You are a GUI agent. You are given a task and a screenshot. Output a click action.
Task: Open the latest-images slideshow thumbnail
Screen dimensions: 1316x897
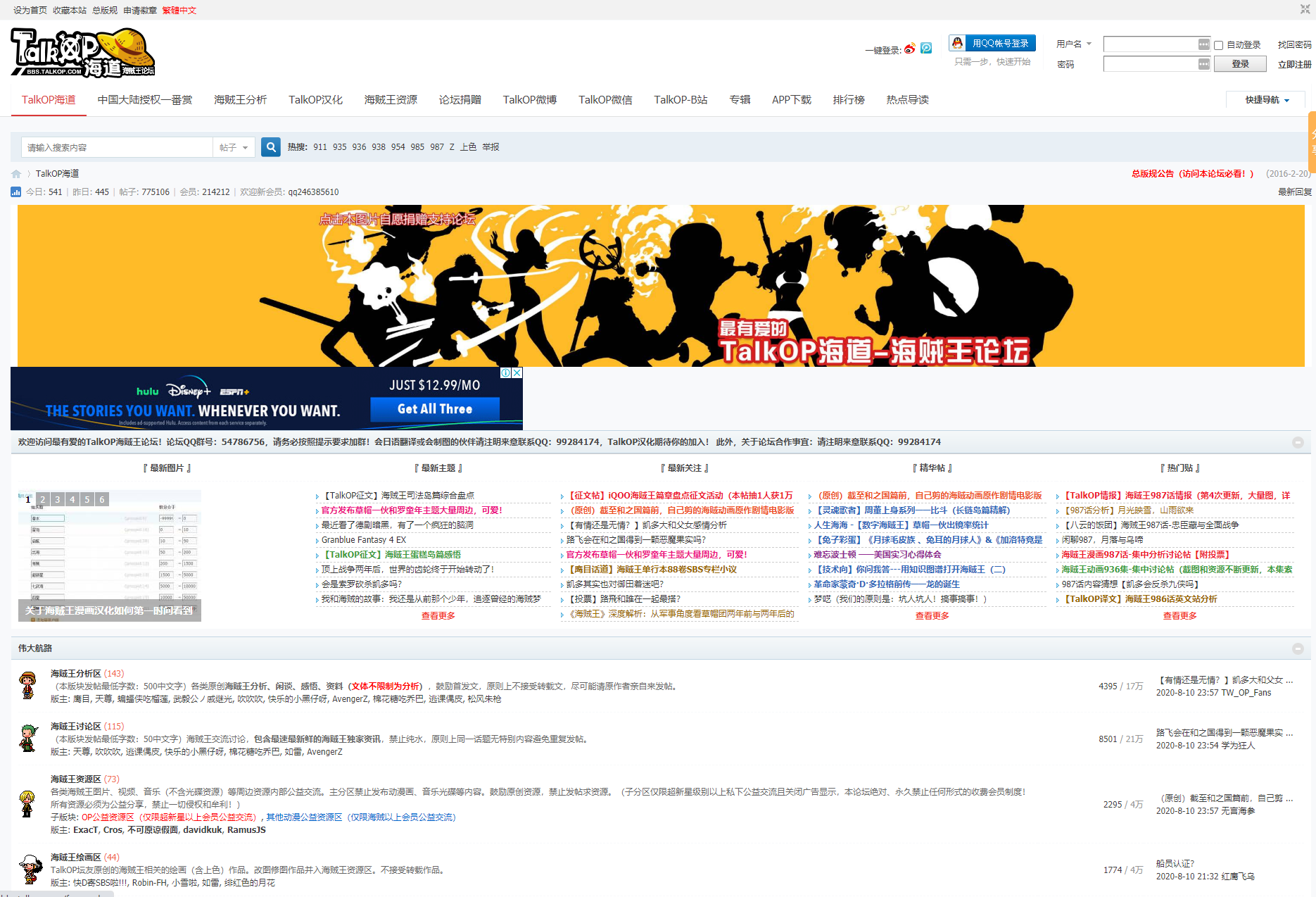pyautogui.click(x=110, y=556)
